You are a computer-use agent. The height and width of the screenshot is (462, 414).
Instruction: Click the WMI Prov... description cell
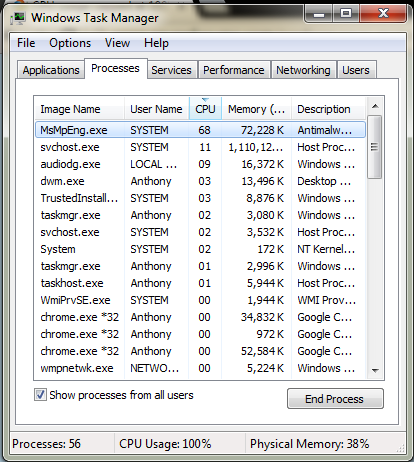(x=327, y=300)
